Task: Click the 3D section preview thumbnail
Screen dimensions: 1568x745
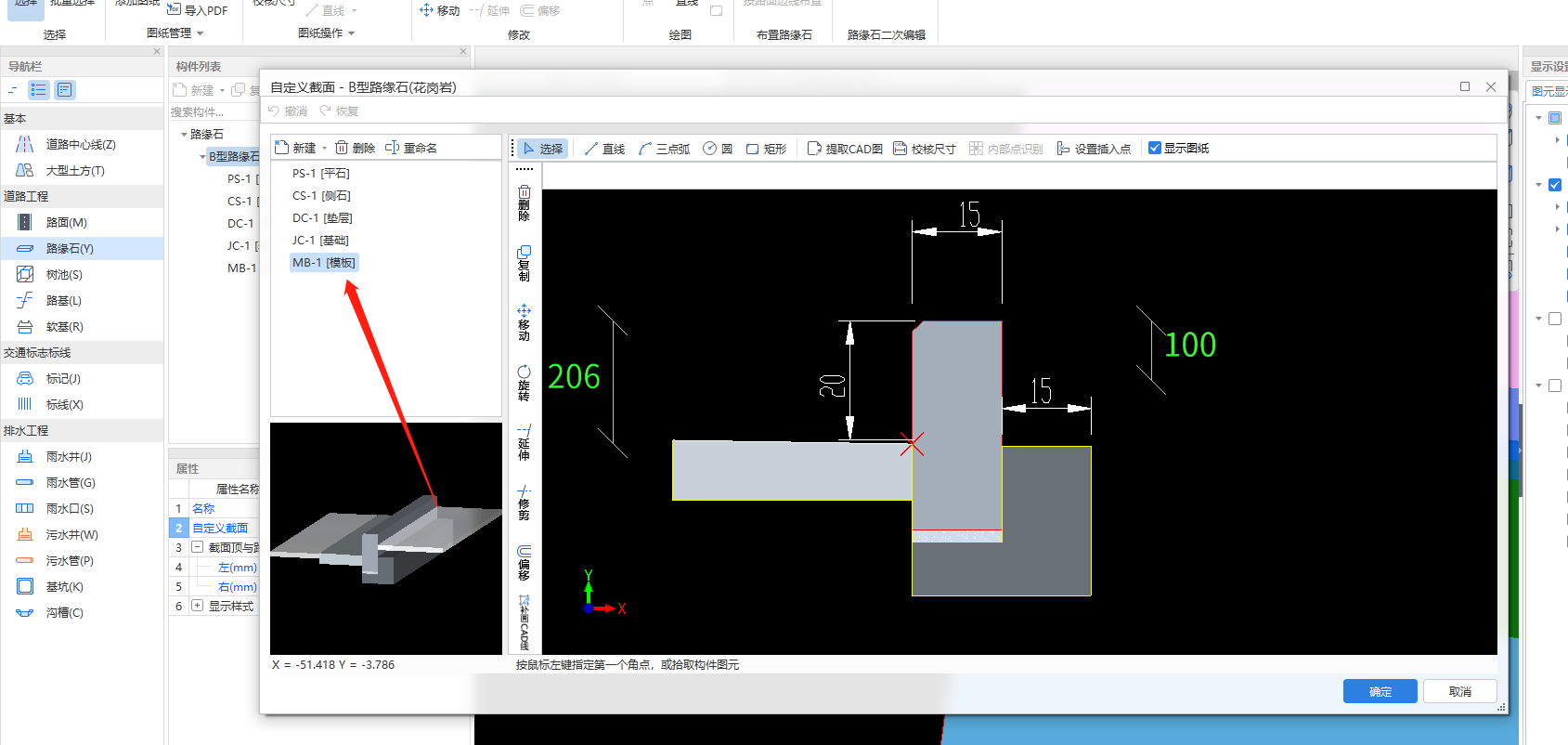Action: [x=386, y=539]
